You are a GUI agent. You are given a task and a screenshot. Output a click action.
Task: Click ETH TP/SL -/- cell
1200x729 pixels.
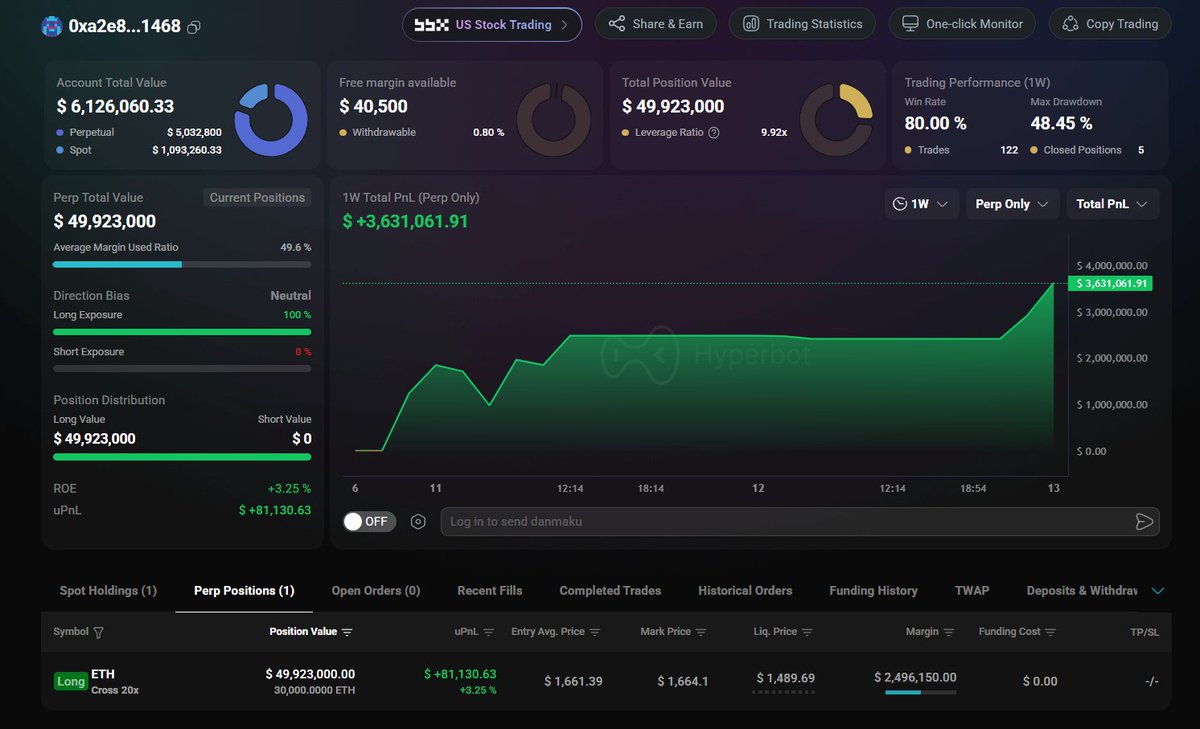click(1152, 681)
